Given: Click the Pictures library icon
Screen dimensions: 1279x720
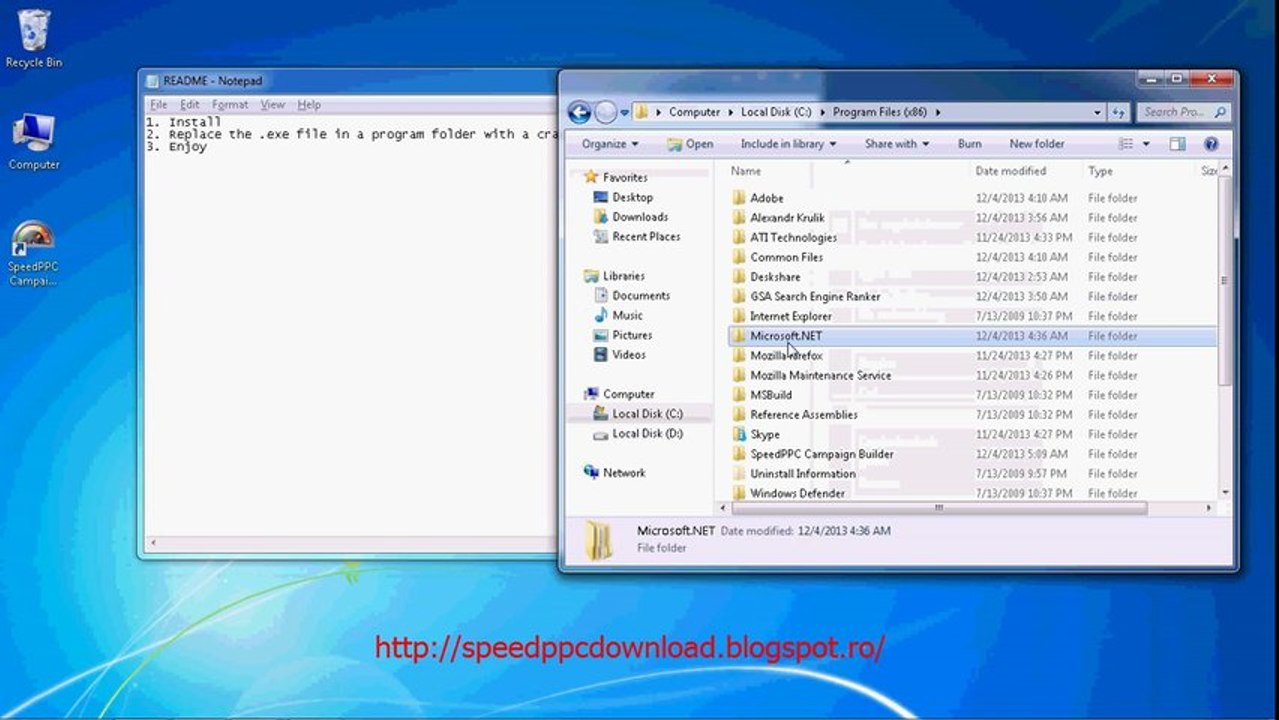Looking at the screenshot, I should click(x=601, y=335).
